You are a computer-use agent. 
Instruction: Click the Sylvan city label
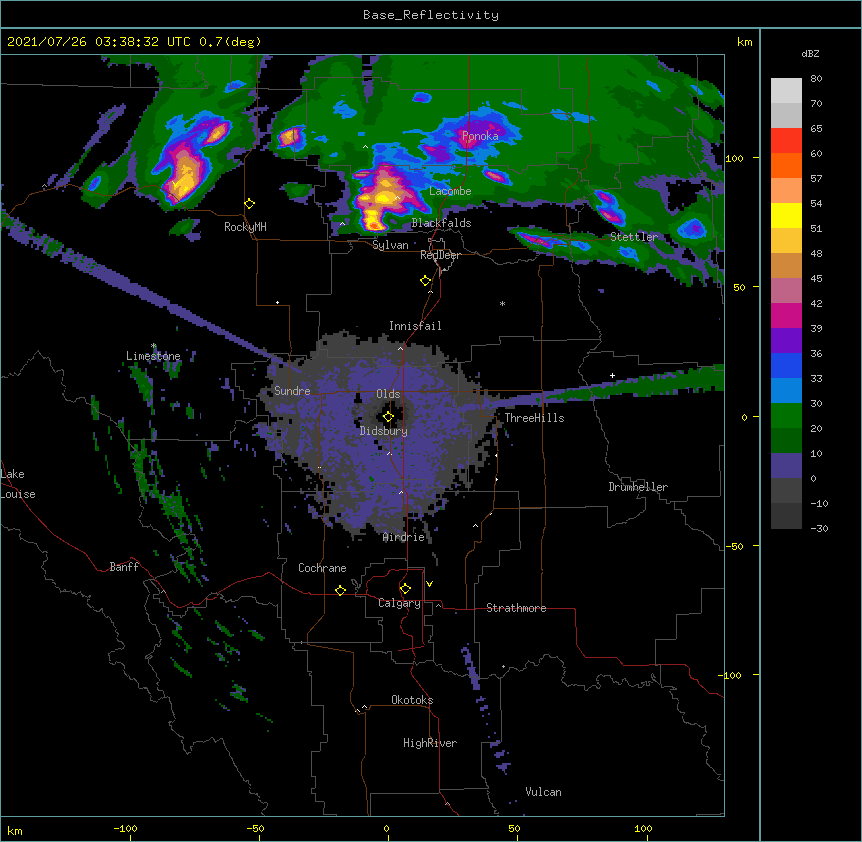pyautogui.click(x=390, y=245)
